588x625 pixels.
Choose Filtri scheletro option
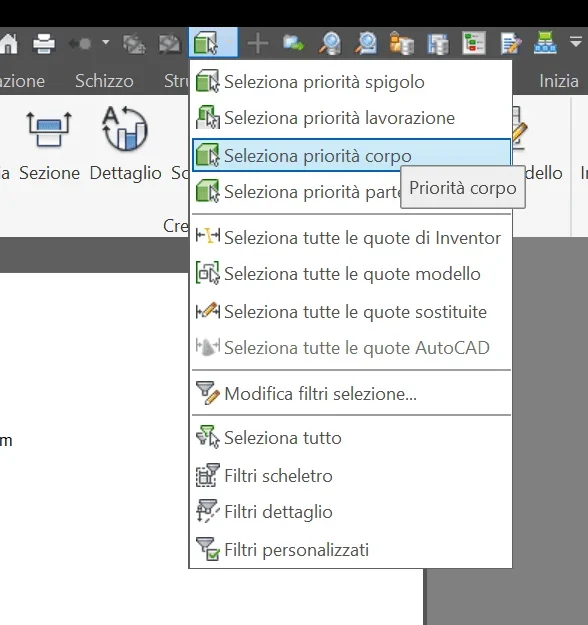(351, 476)
